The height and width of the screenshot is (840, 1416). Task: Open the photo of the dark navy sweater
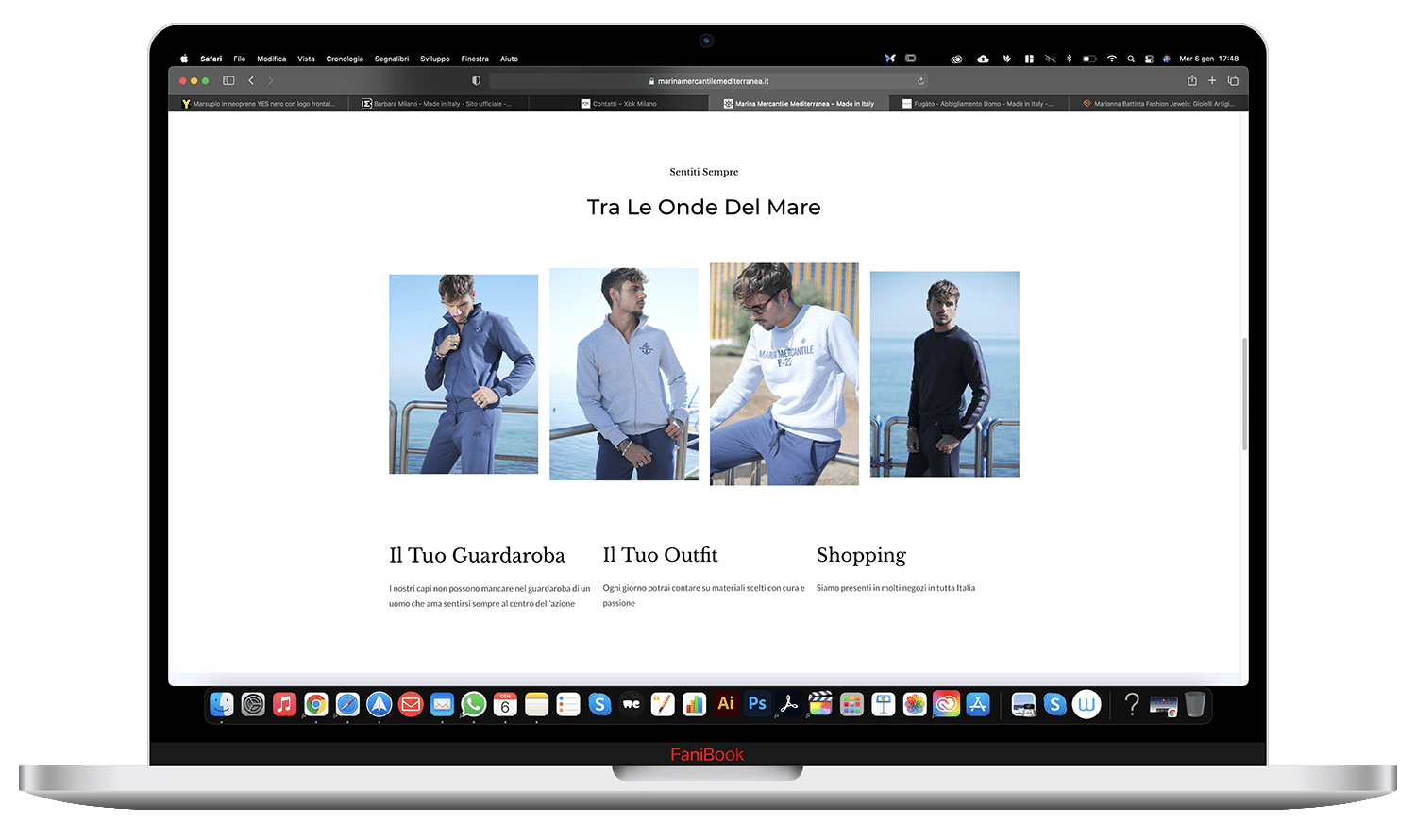pos(945,374)
